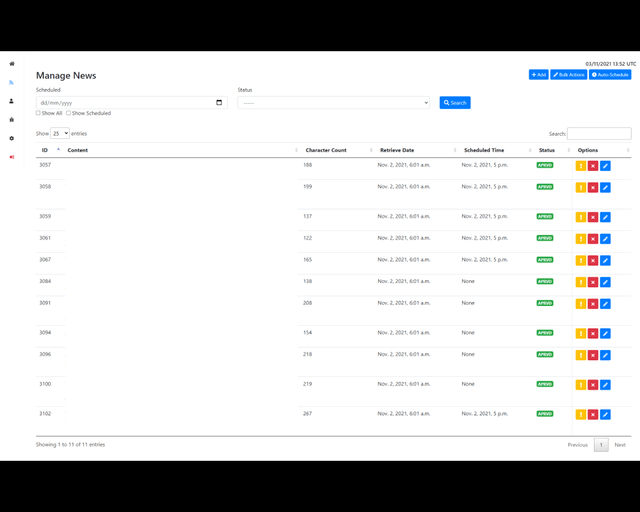Viewport: 640px width, 512px height.
Task: Delete news item 3061 with red X
Action: tap(593, 239)
